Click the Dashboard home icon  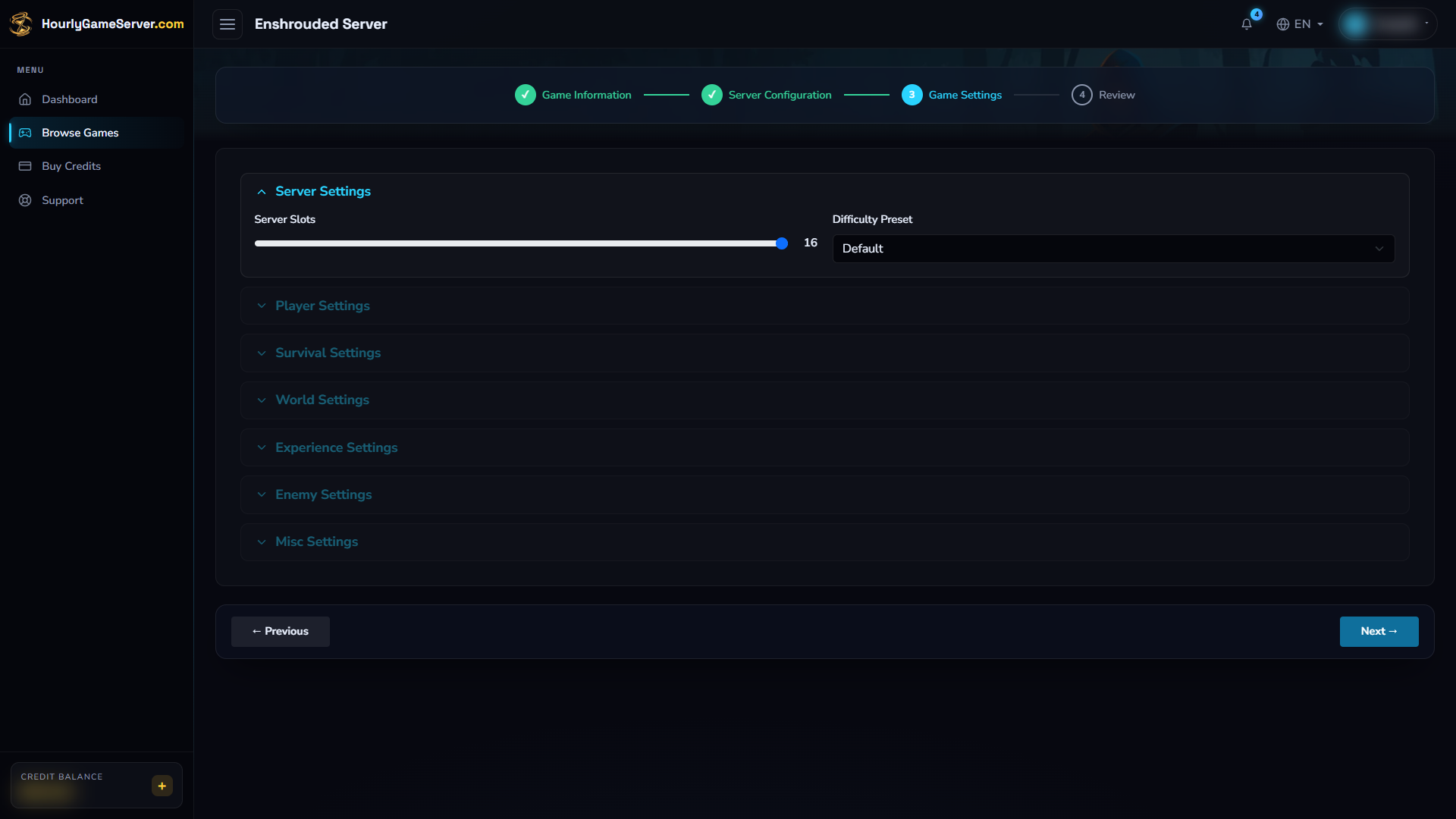click(25, 99)
